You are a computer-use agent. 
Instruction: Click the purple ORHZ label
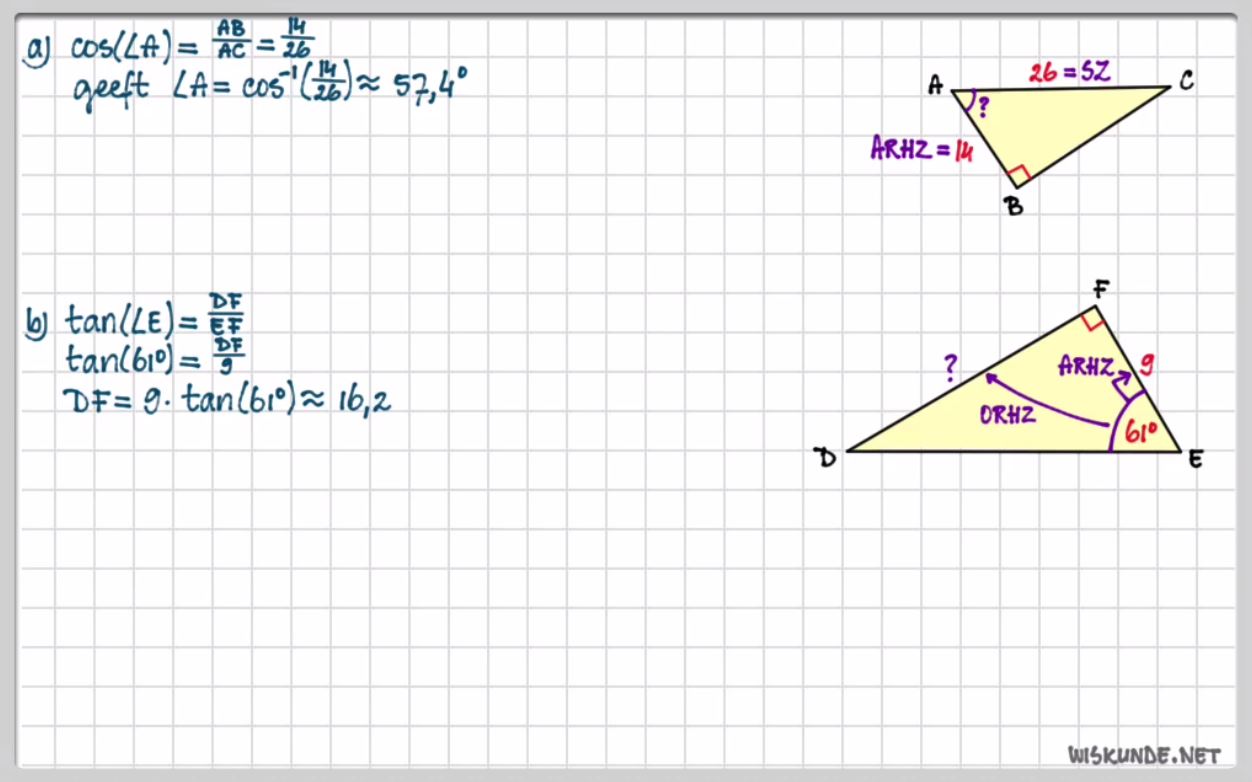(1007, 416)
